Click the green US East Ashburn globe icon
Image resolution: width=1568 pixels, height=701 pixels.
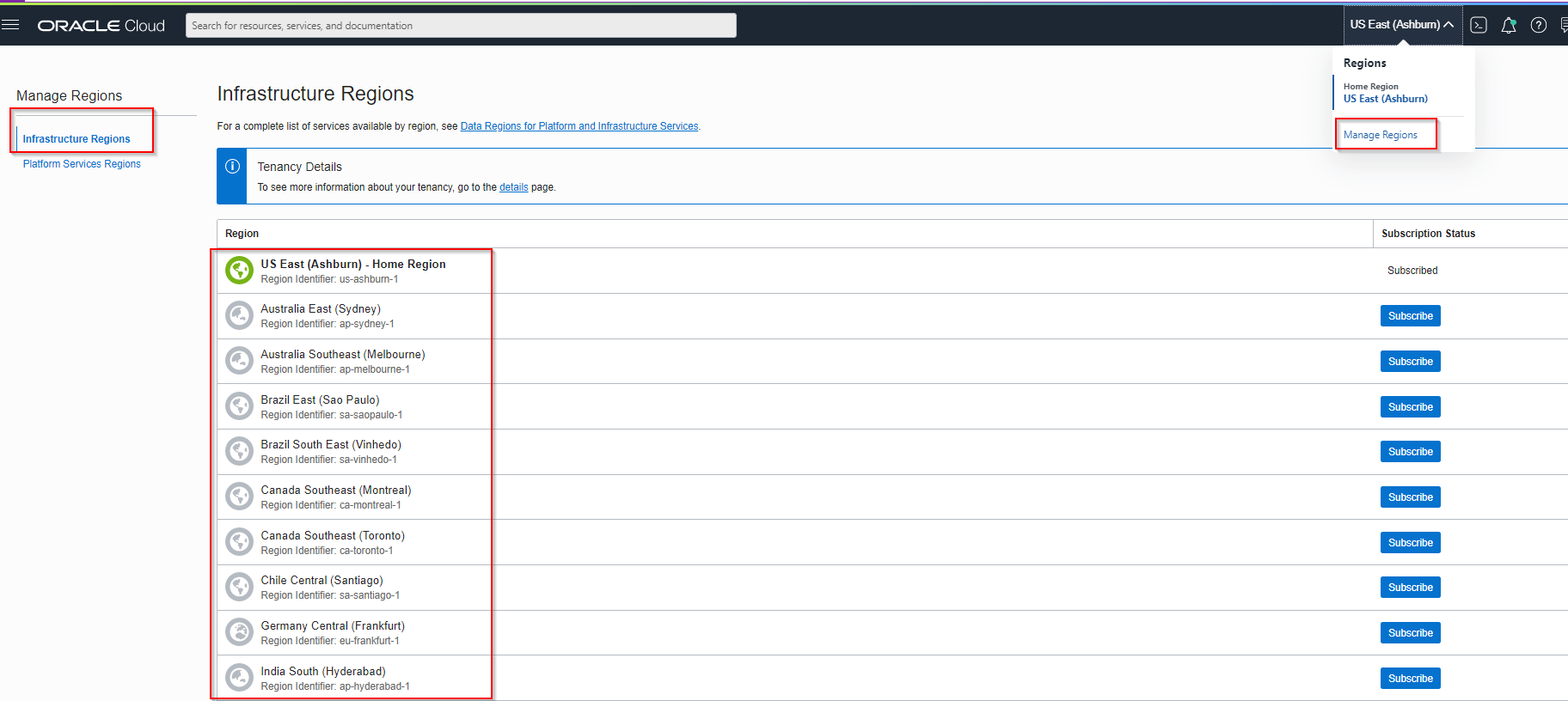tap(239, 271)
